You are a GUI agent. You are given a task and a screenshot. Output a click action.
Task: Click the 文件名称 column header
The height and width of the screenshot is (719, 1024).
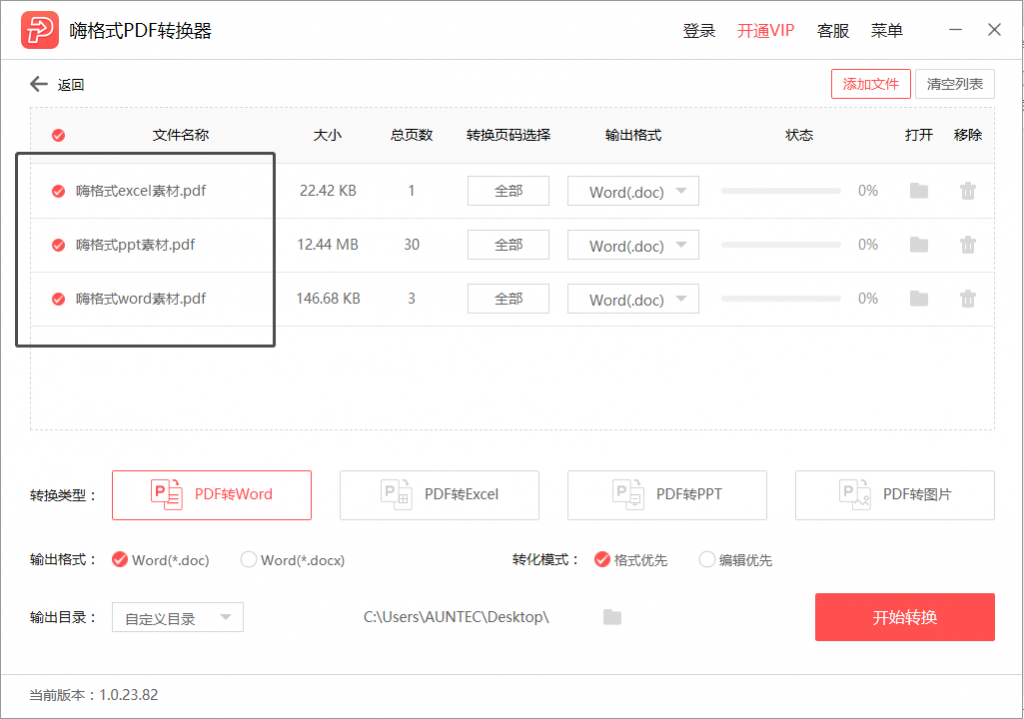coord(180,135)
